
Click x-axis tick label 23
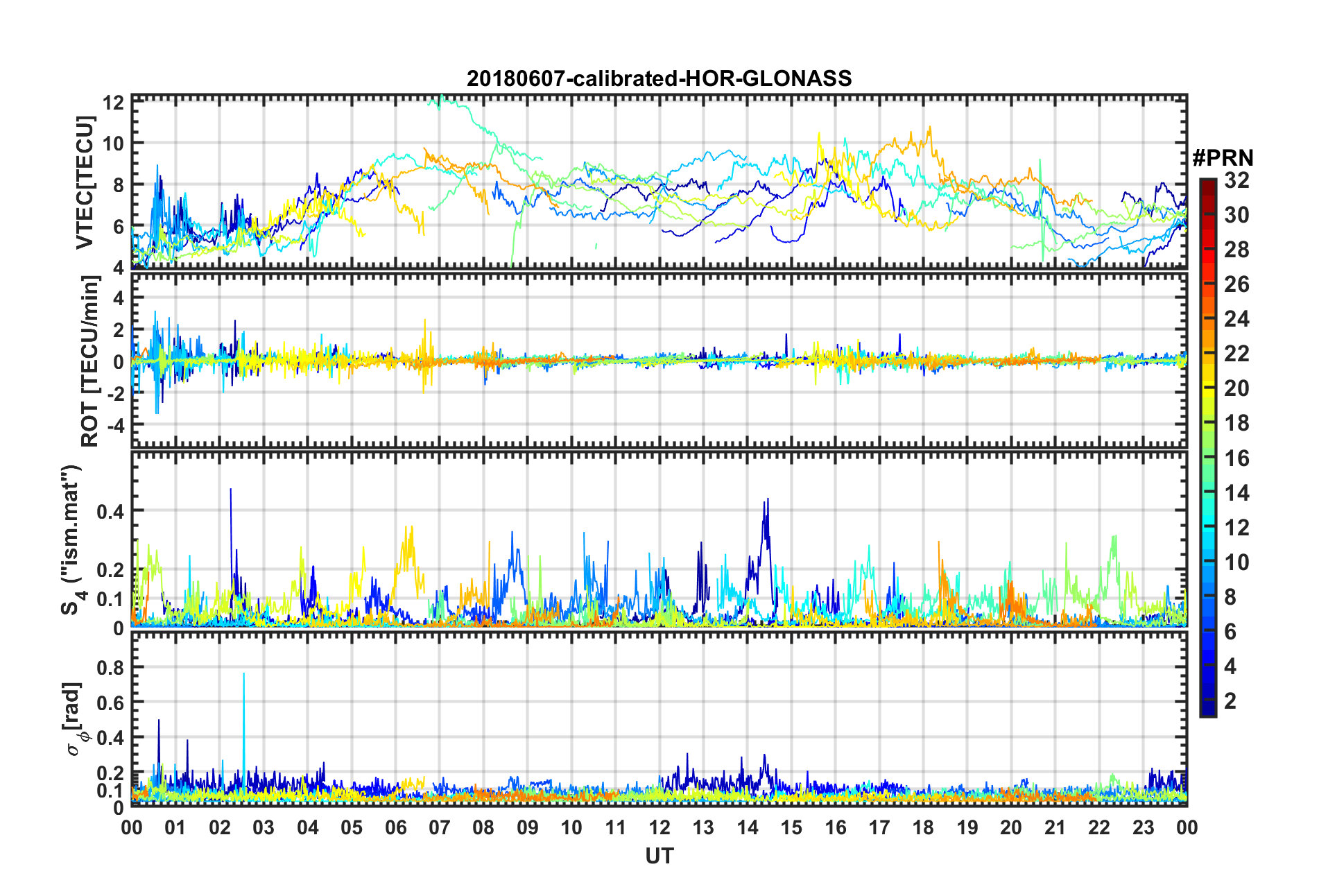click(1143, 827)
